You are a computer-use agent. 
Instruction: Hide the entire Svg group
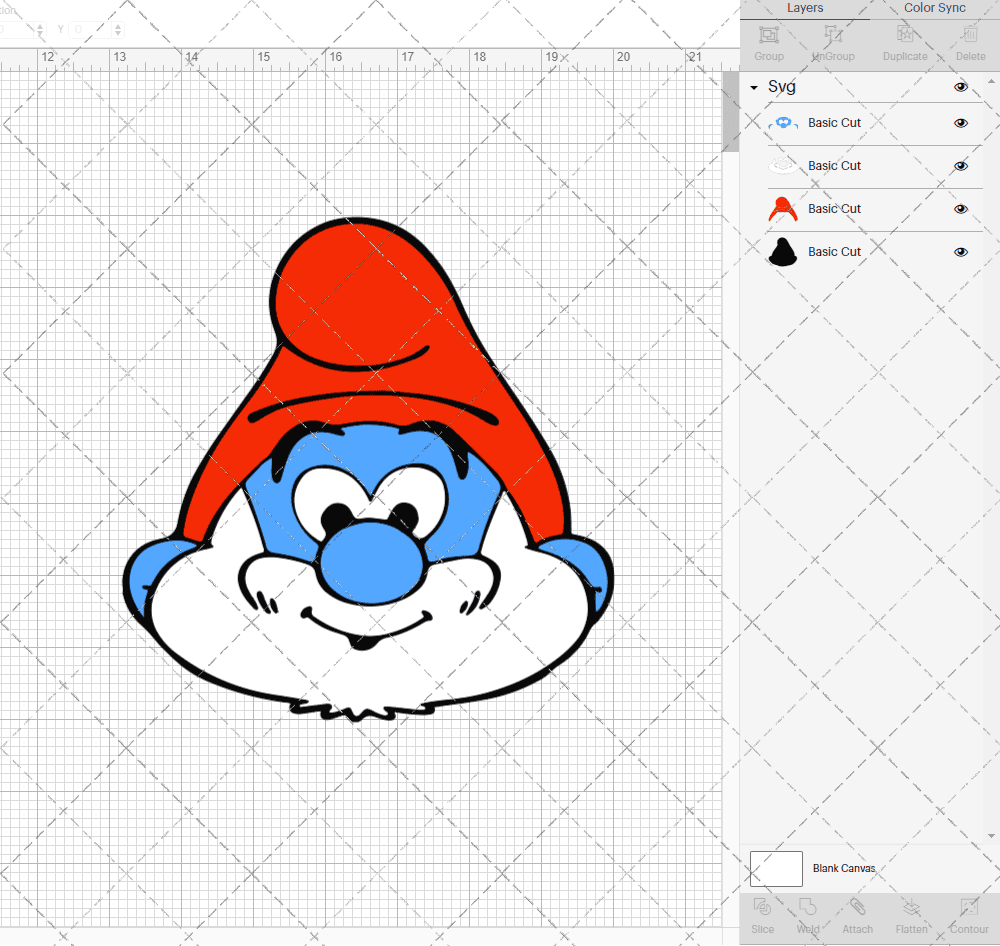(x=960, y=87)
